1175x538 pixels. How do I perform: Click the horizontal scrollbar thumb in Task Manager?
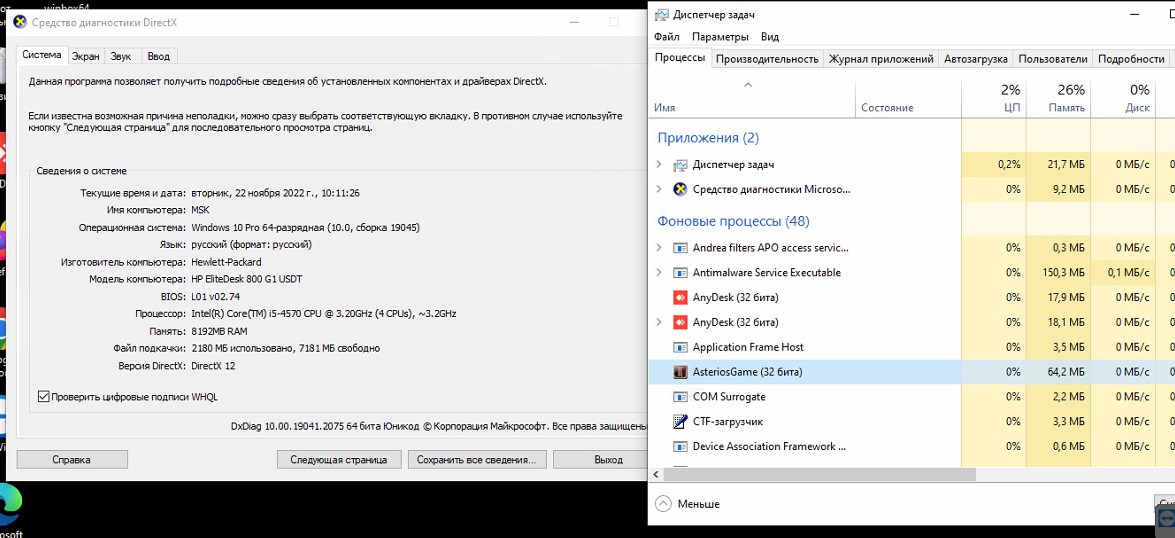point(818,475)
